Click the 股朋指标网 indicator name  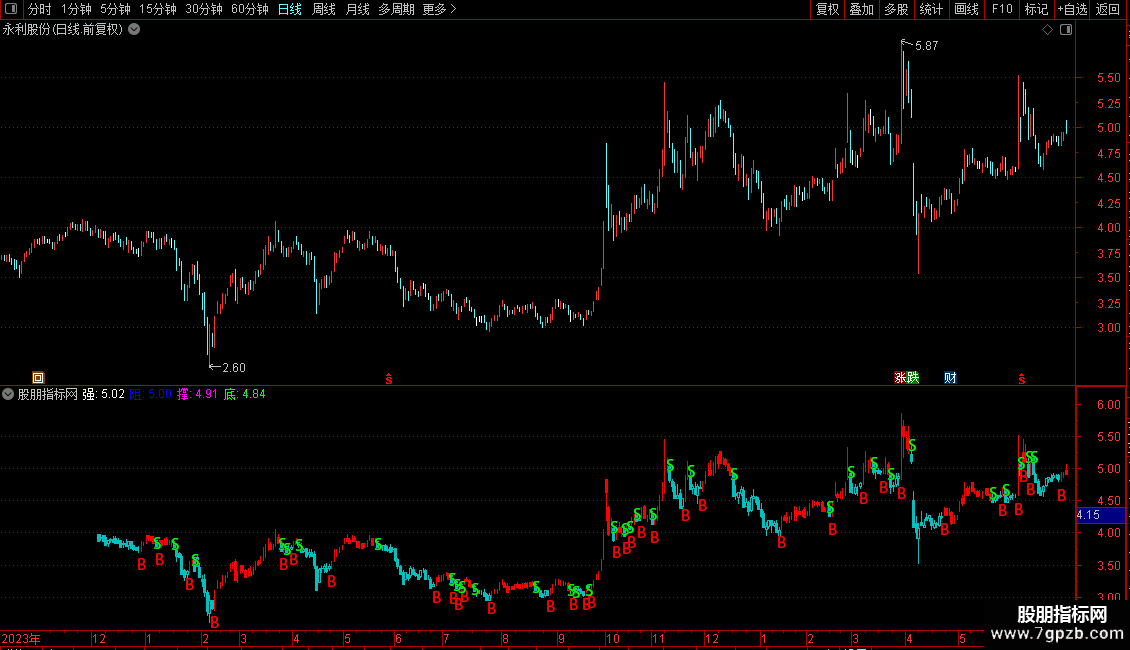pos(48,394)
